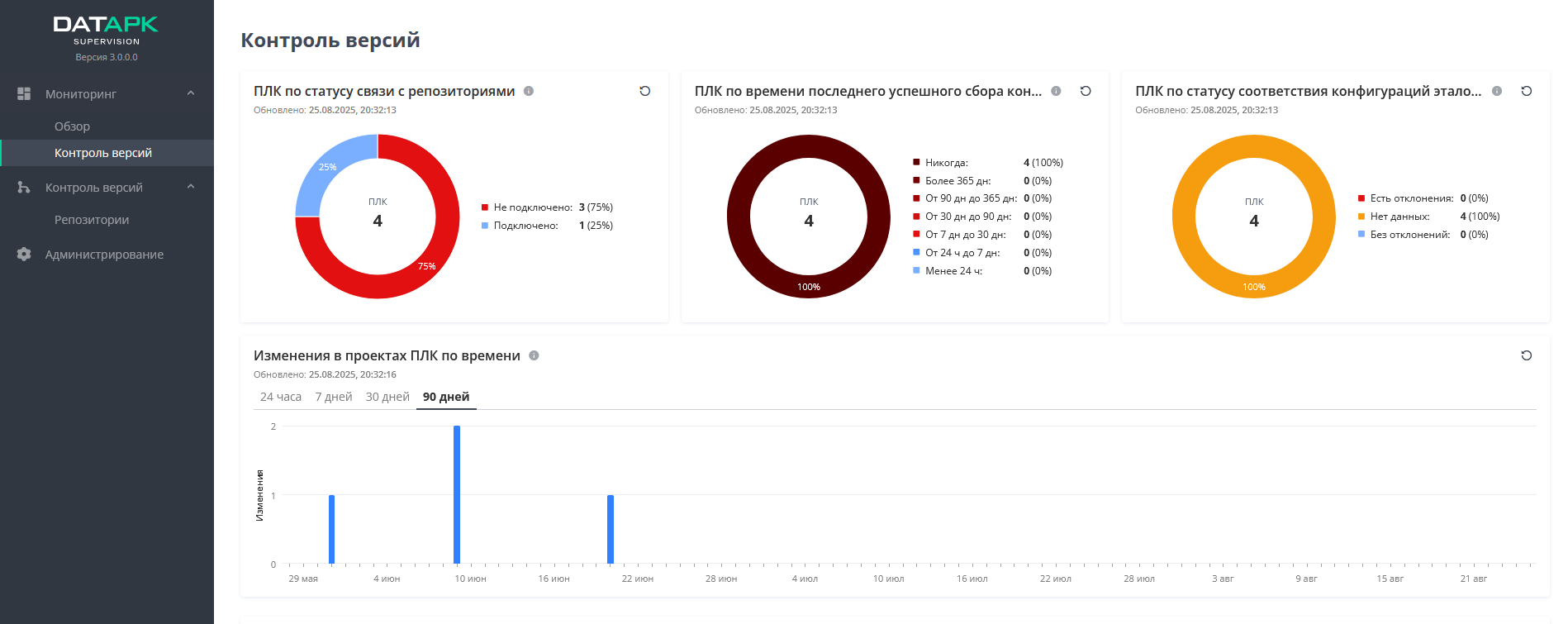Toggle the «Не подключено» legend series
This screenshot has height=624, width=1568.
point(532,207)
